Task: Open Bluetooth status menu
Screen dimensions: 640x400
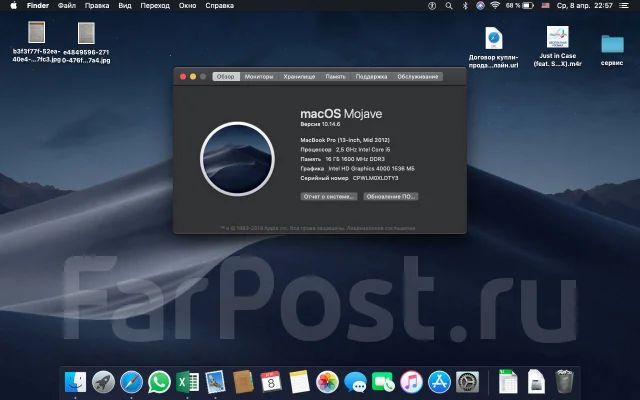Action: tap(465, 6)
